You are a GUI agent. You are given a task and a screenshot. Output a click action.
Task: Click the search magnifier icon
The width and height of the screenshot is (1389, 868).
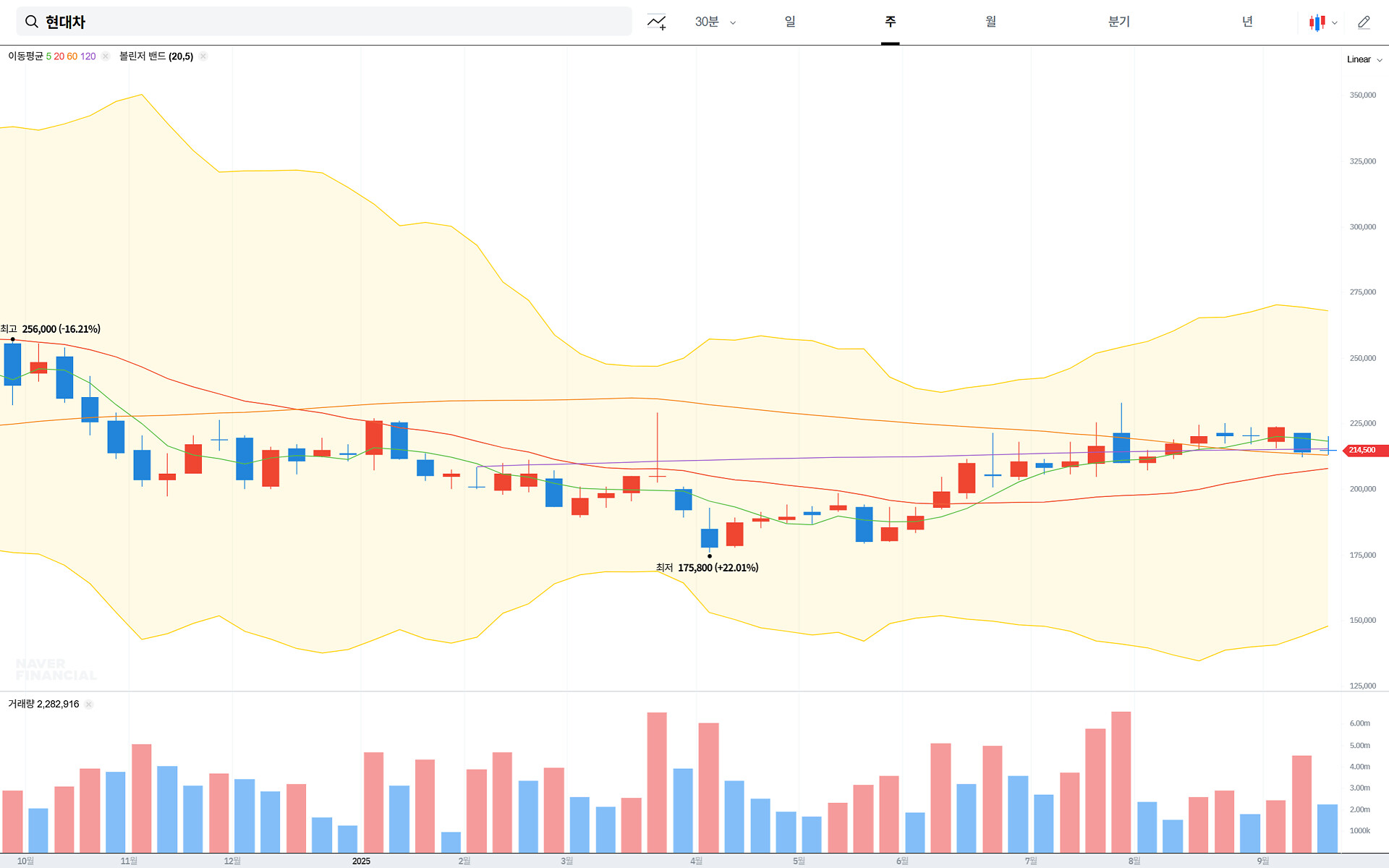point(31,22)
